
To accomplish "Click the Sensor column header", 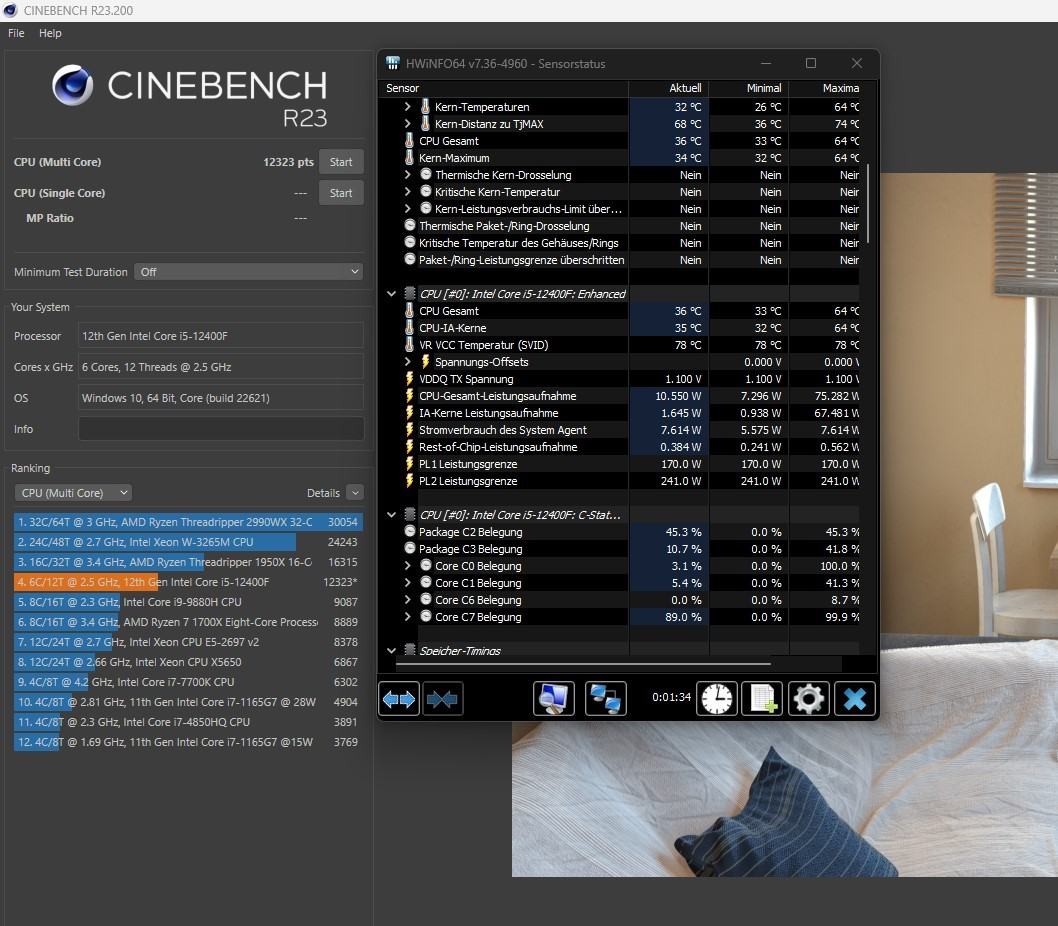I will tap(504, 88).
